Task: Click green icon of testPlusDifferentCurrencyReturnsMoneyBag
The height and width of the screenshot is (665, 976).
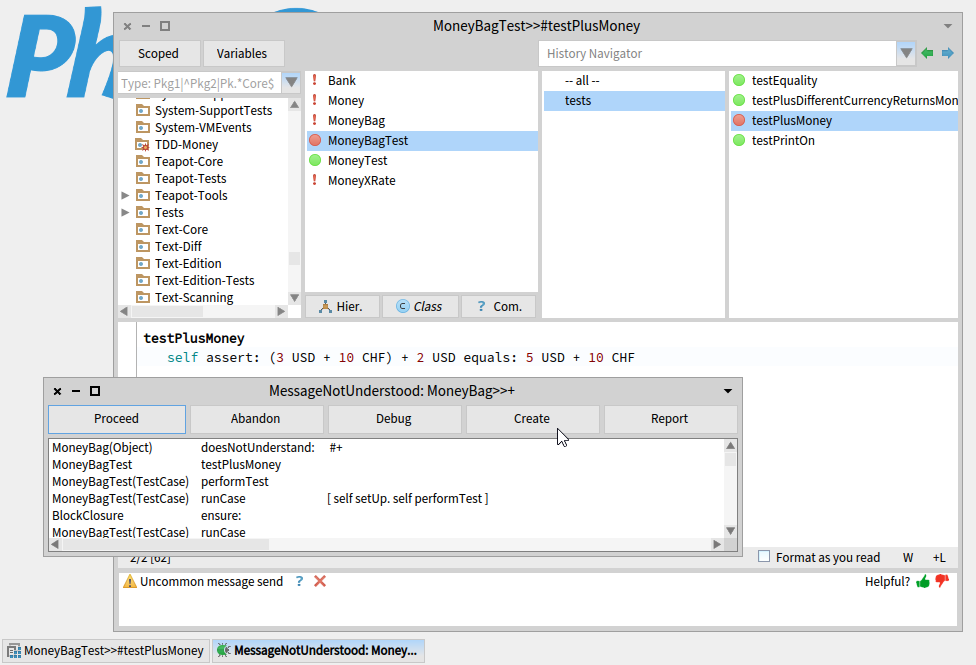Action: pos(739,100)
